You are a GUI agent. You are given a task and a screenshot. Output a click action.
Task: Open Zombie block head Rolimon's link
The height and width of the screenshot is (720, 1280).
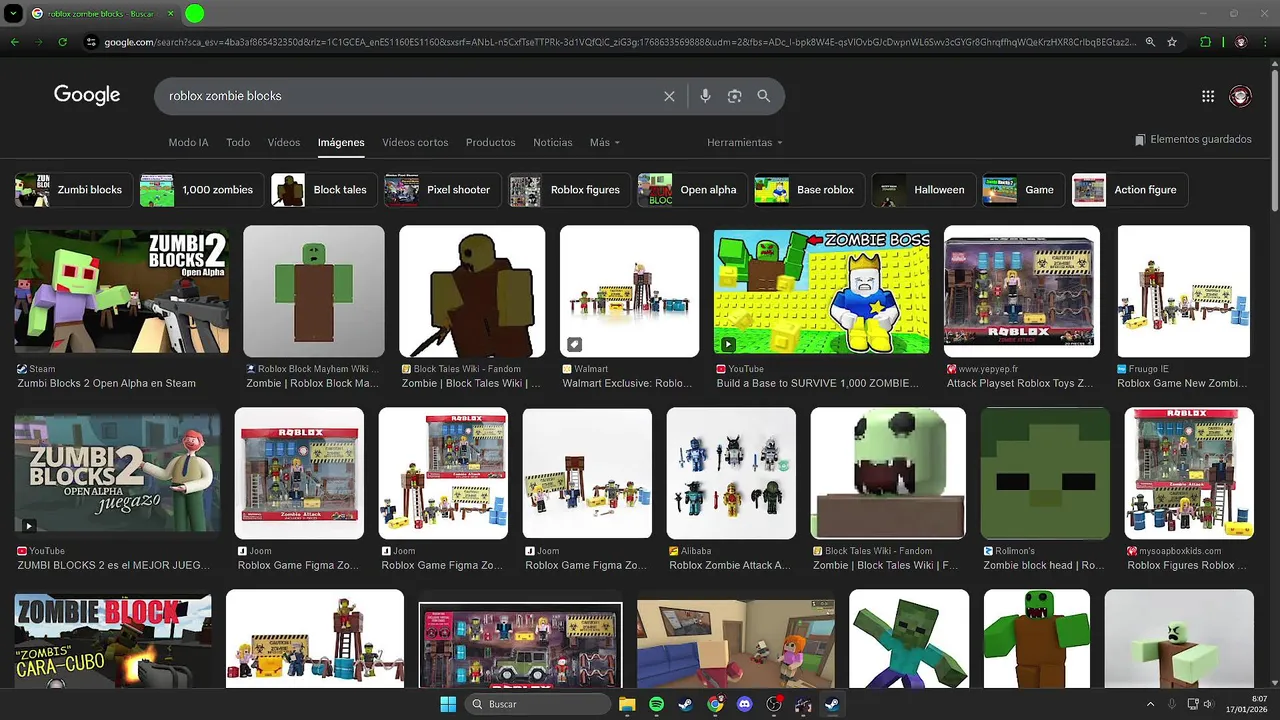(x=1043, y=565)
